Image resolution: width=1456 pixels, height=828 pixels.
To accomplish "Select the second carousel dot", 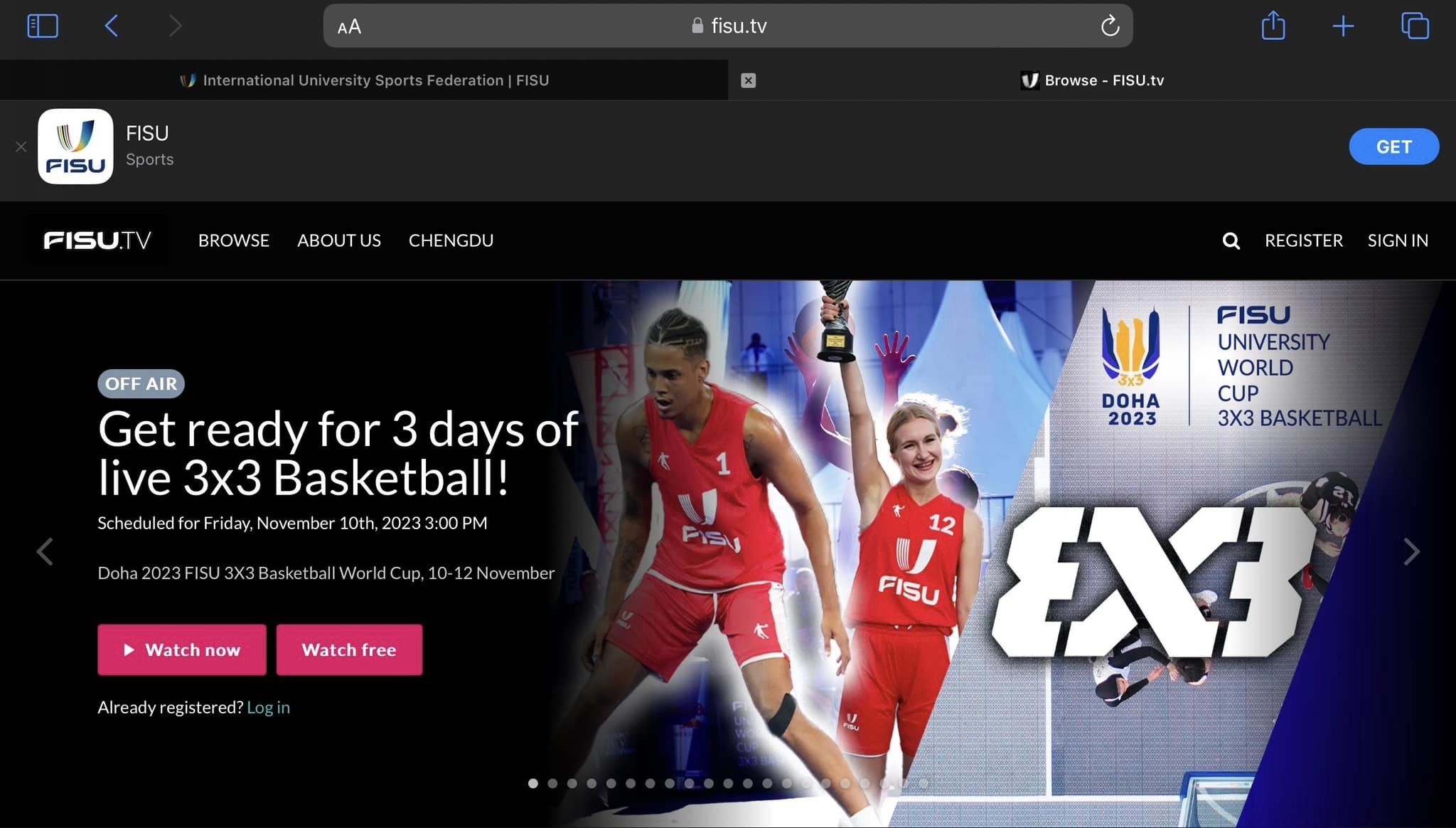I will point(552,783).
